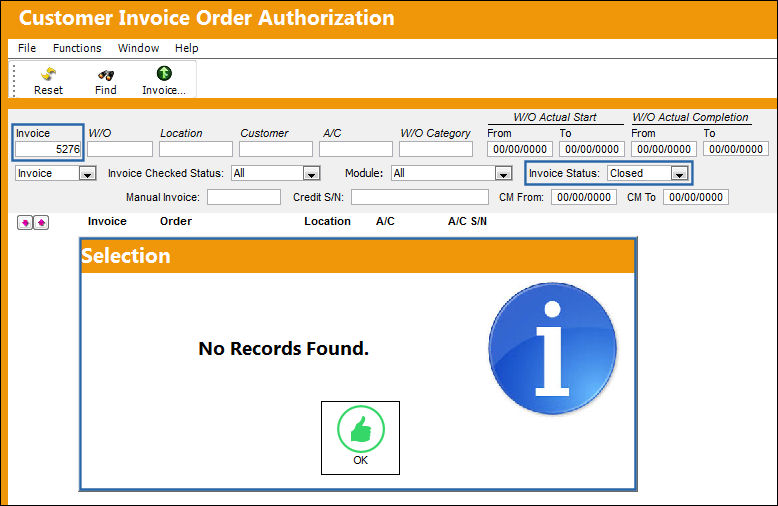
Task: Click the Find binoculars icon
Action: pos(106,75)
